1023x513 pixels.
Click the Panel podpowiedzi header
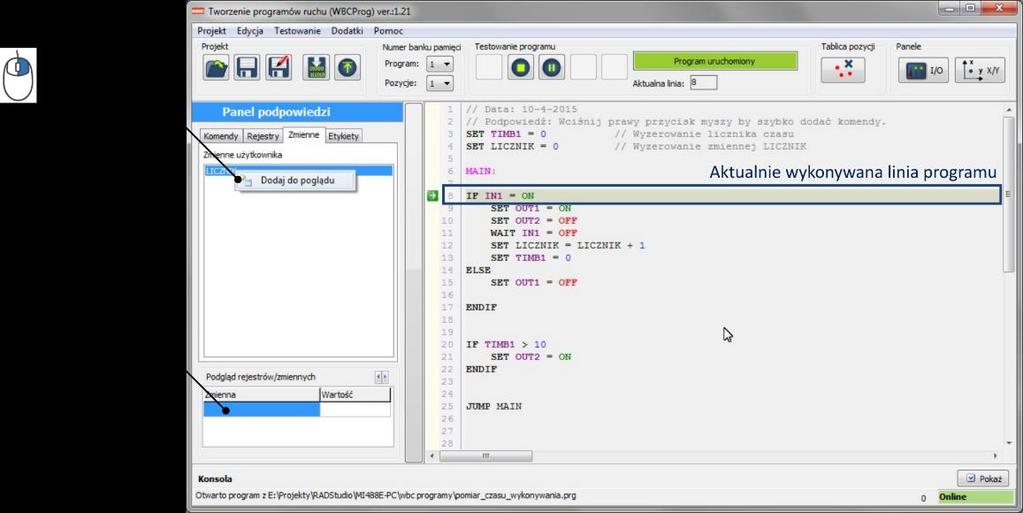tap(297, 112)
